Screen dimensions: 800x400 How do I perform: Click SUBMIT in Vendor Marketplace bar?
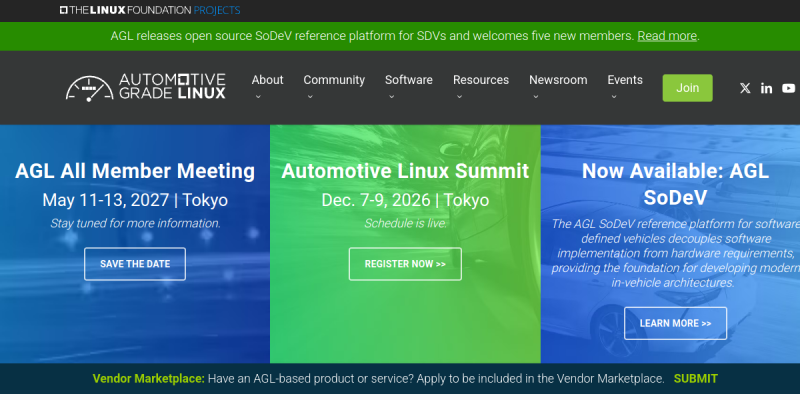click(695, 379)
